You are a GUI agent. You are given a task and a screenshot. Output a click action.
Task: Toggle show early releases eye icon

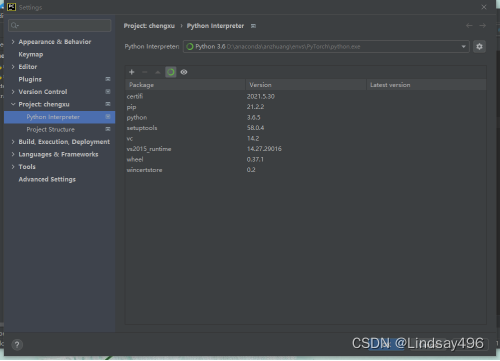[184, 72]
